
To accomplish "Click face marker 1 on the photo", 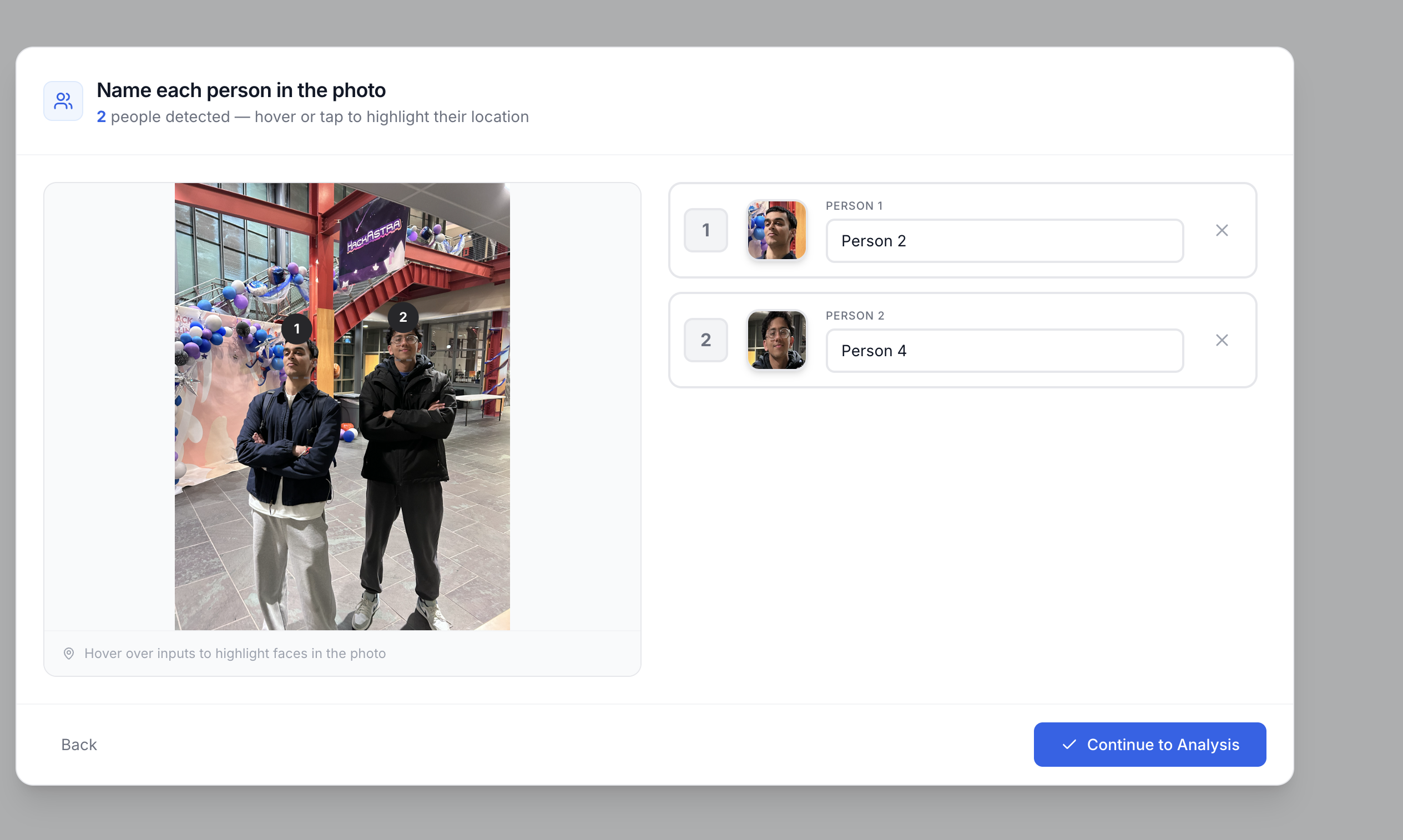I will [x=297, y=329].
